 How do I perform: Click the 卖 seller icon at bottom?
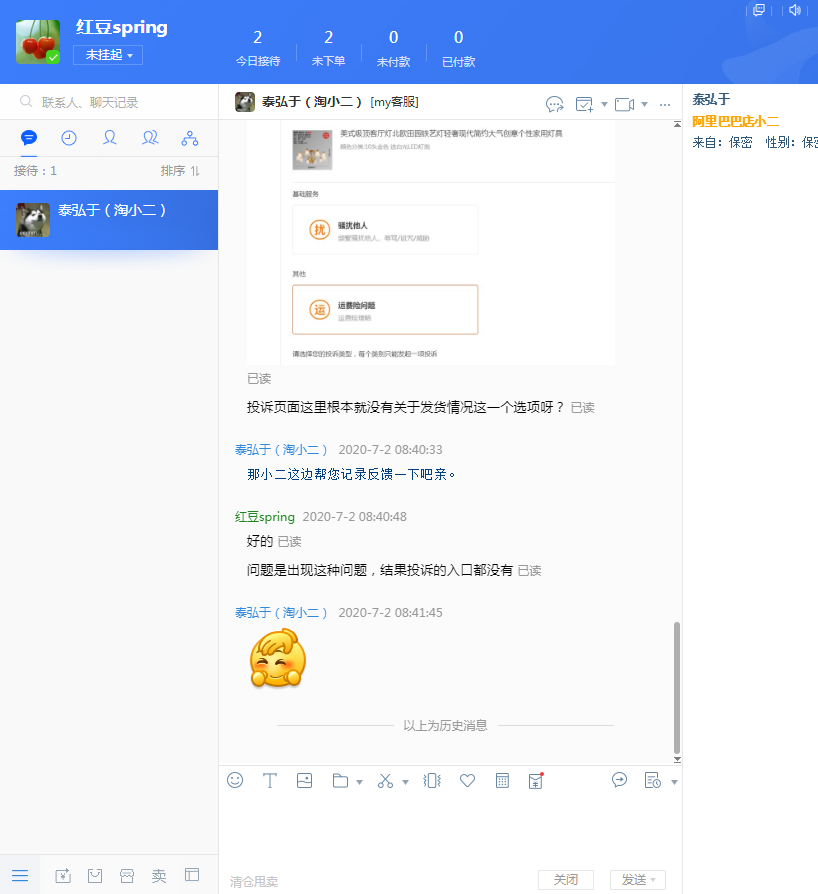tap(159, 875)
